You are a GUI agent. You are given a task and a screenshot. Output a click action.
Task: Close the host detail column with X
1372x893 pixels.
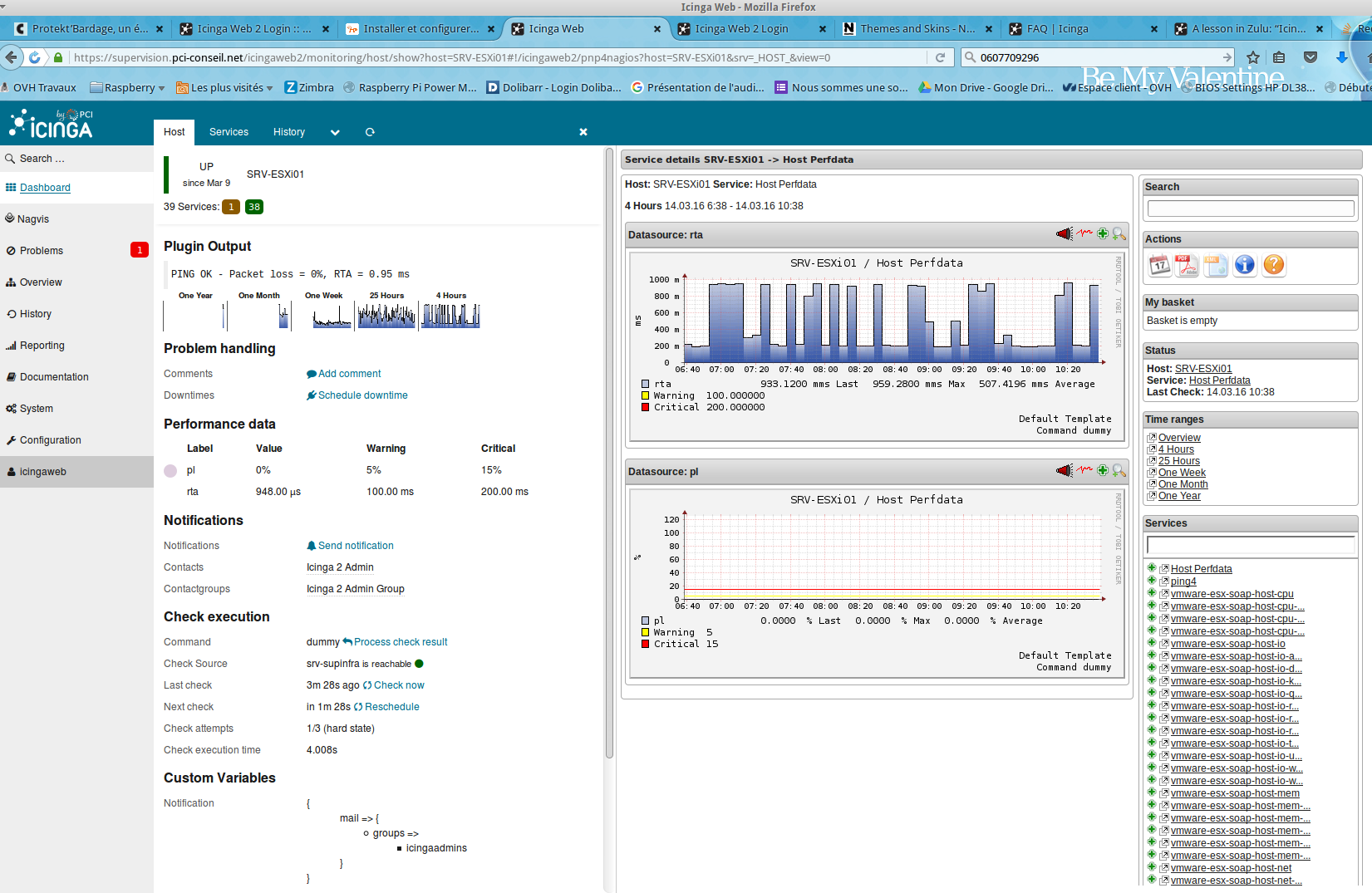583,132
